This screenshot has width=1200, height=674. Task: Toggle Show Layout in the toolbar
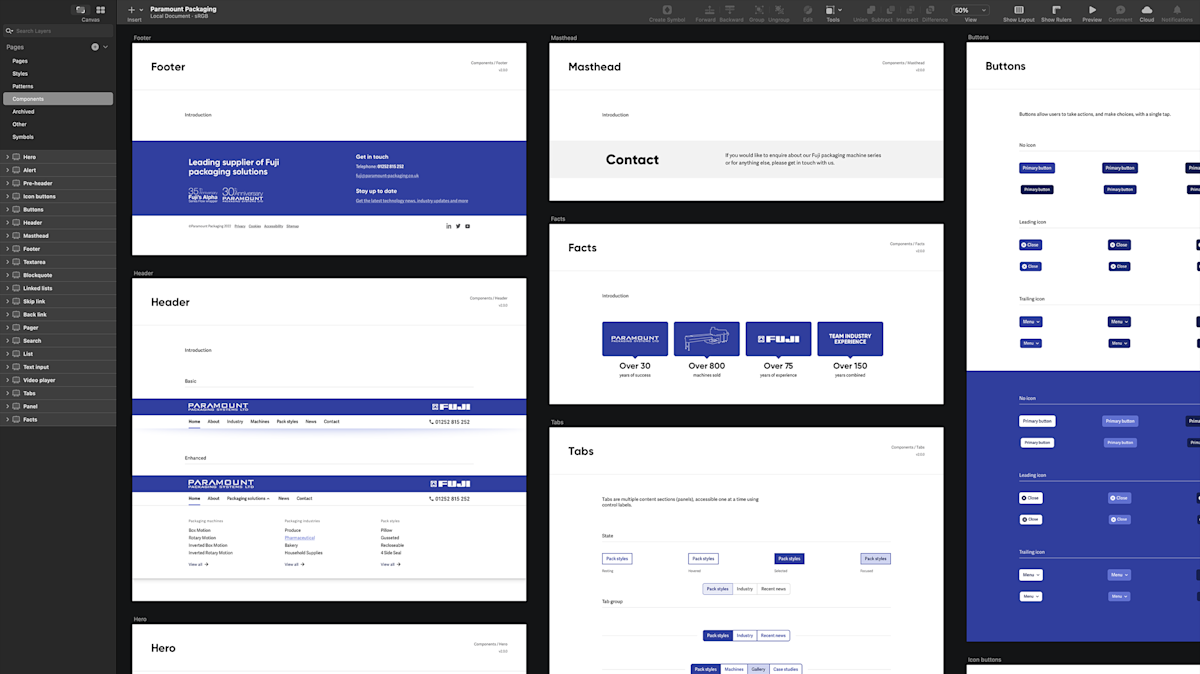click(1019, 10)
